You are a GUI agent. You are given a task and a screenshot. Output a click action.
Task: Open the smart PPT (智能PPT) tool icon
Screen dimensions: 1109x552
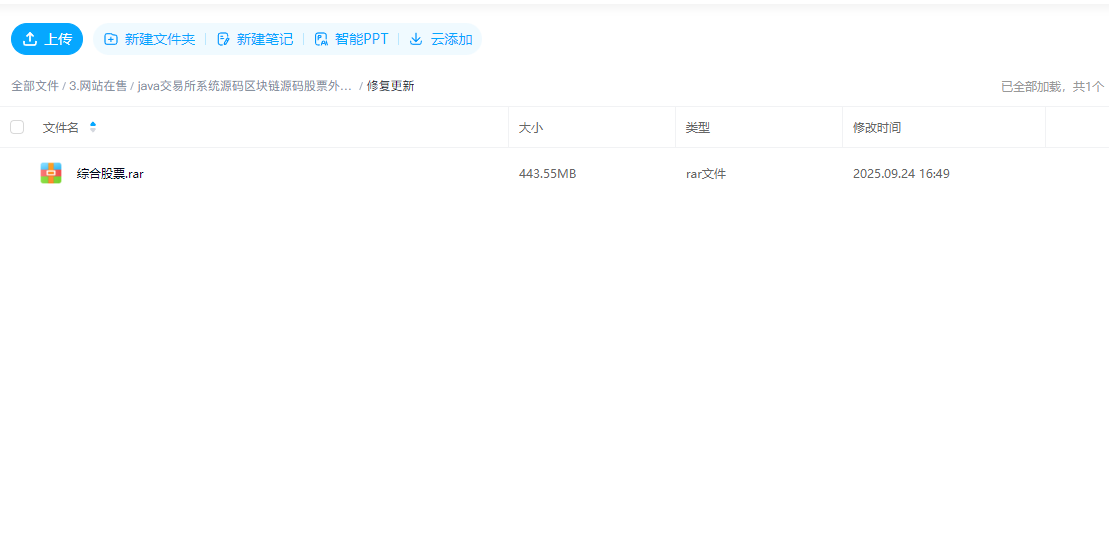tap(321, 39)
